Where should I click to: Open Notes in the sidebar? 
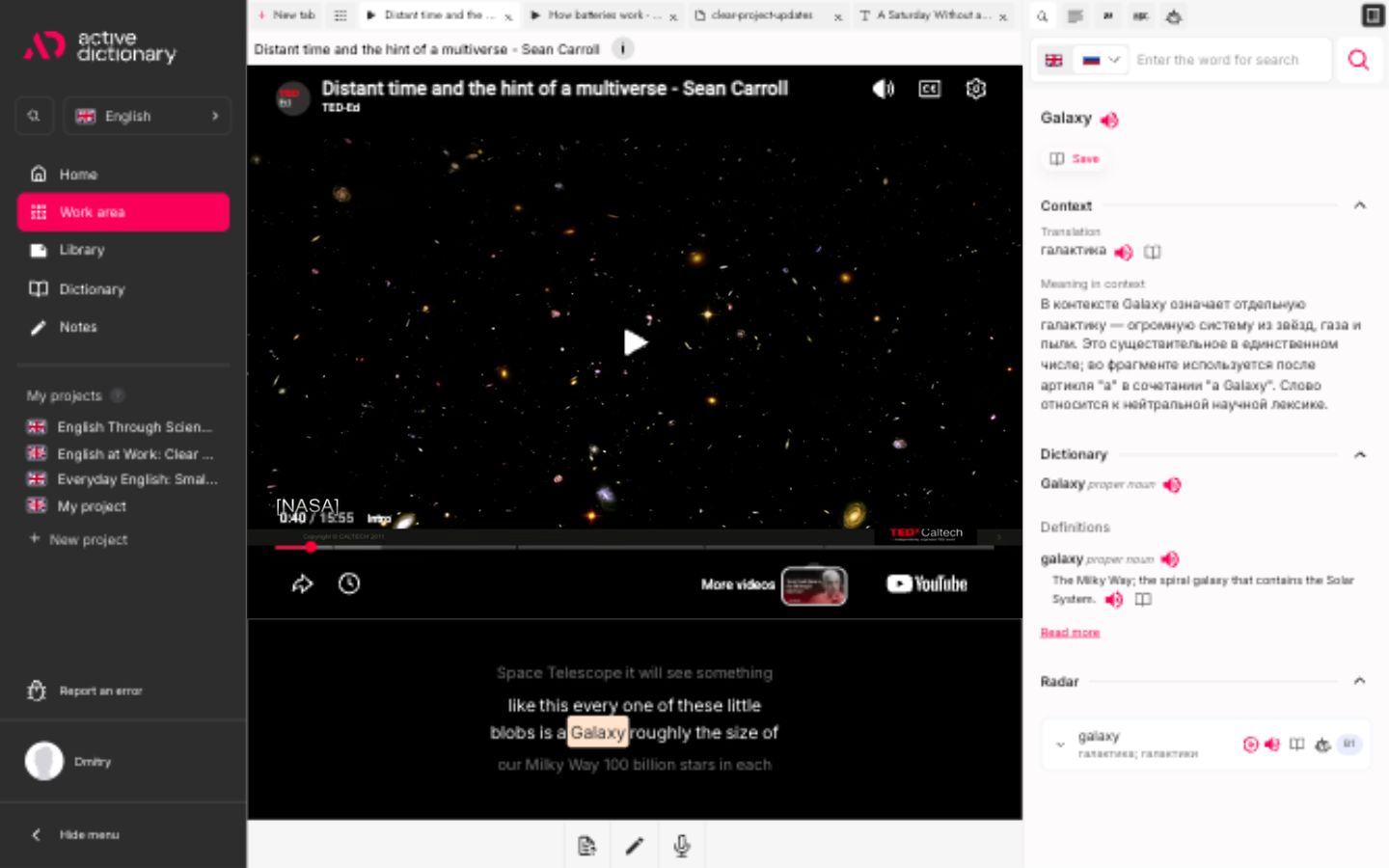click(123, 327)
